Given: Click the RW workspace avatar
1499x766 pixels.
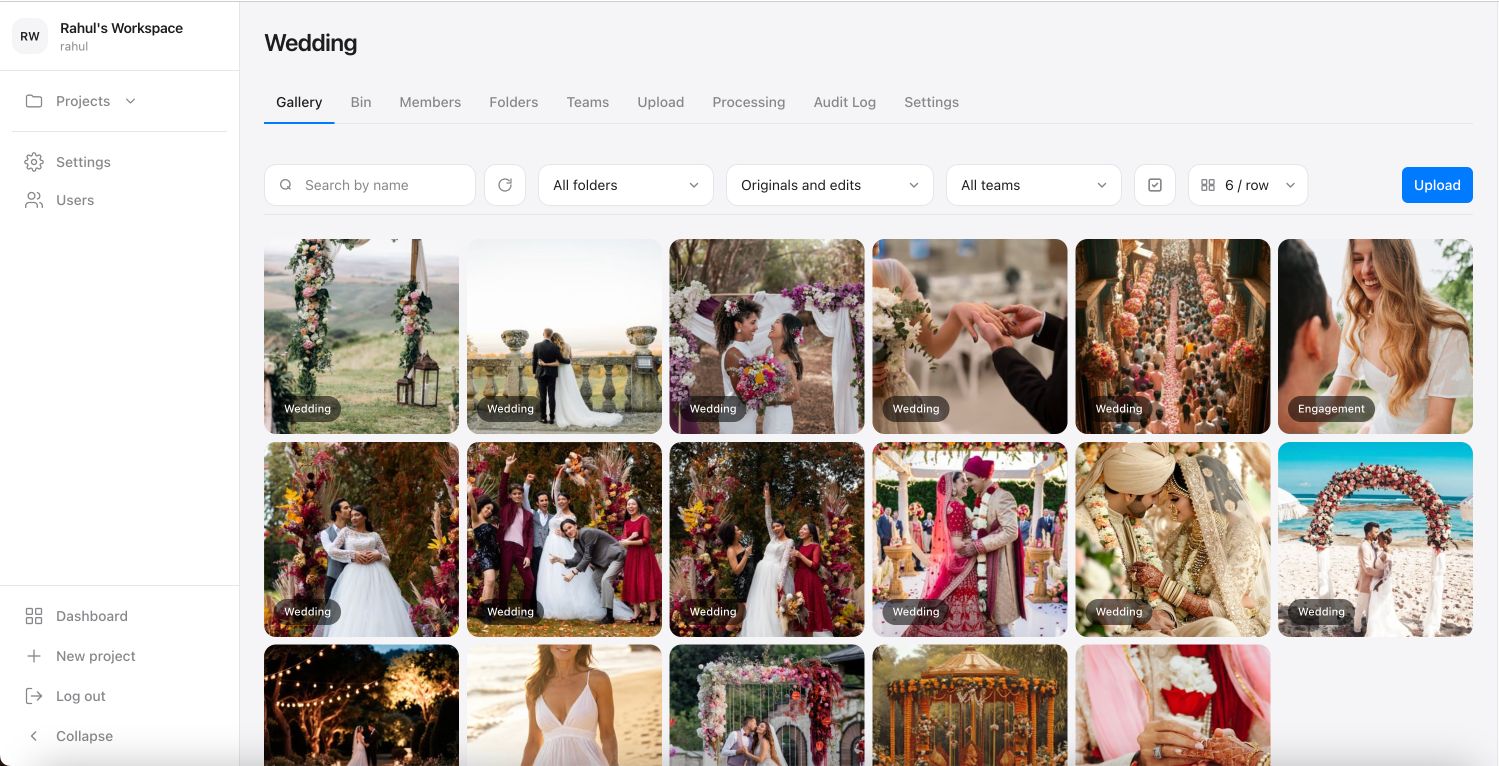Looking at the screenshot, I should click(x=30, y=36).
